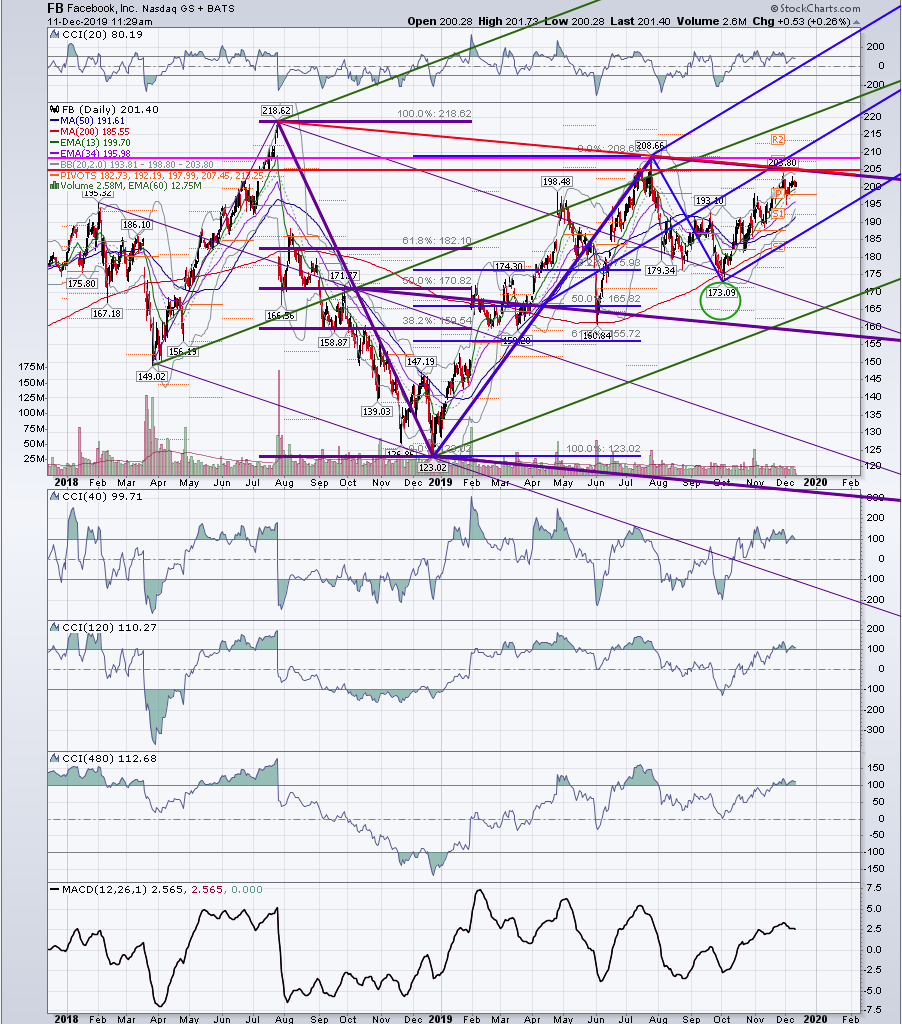902x1024 pixels.
Task: Click the 'MA(50) 191.61' legend text
Action: (92, 121)
